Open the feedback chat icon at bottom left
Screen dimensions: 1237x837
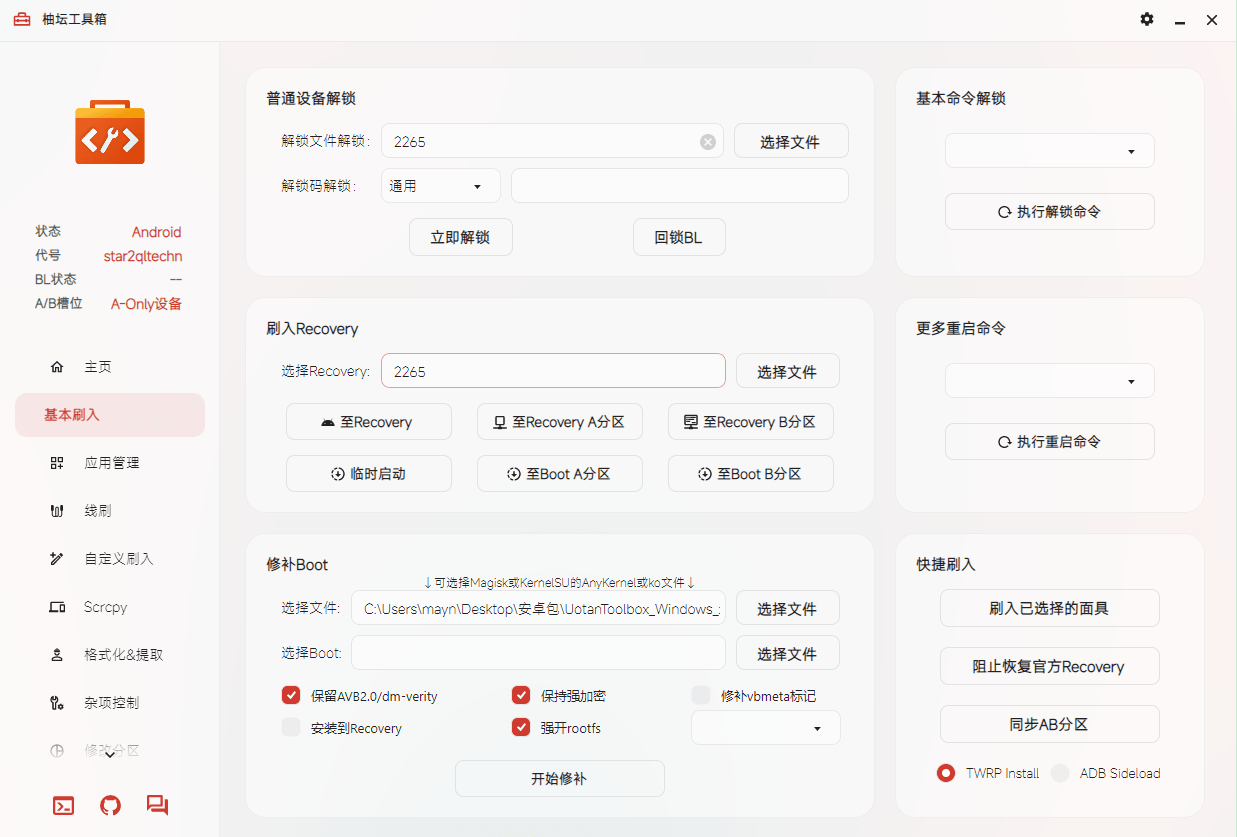(x=157, y=805)
